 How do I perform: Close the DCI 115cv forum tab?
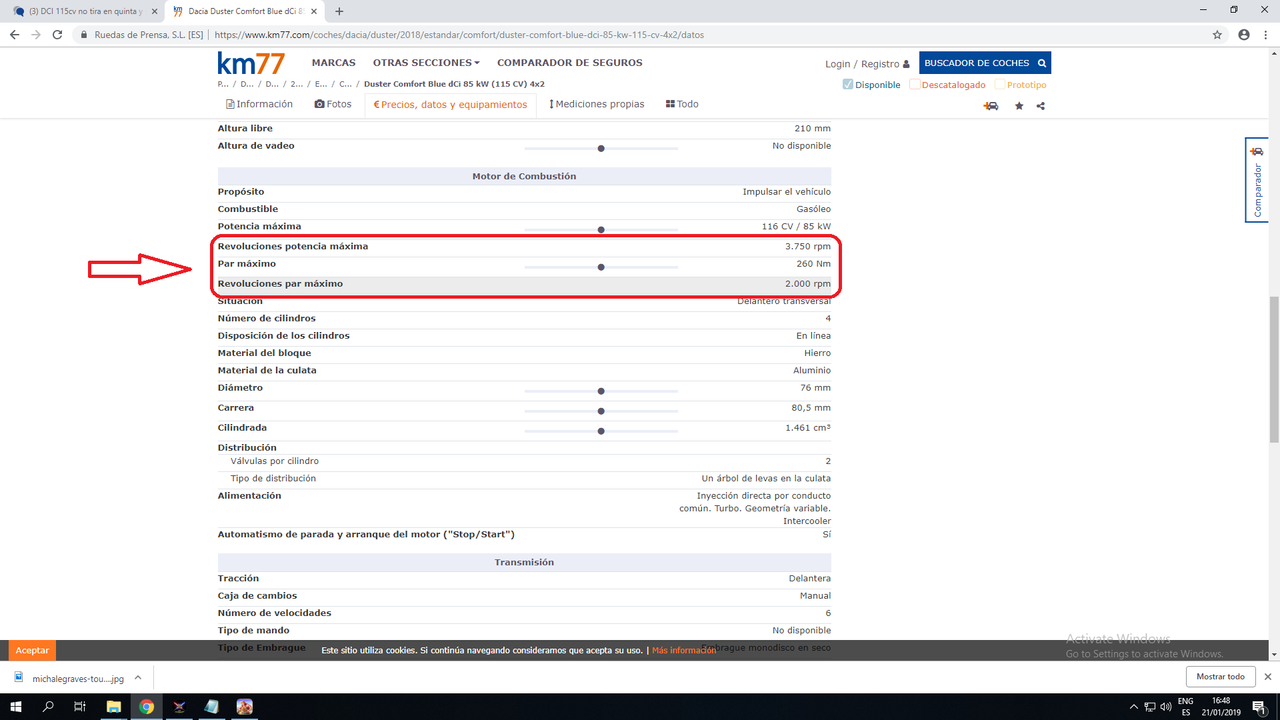[154, 11]
